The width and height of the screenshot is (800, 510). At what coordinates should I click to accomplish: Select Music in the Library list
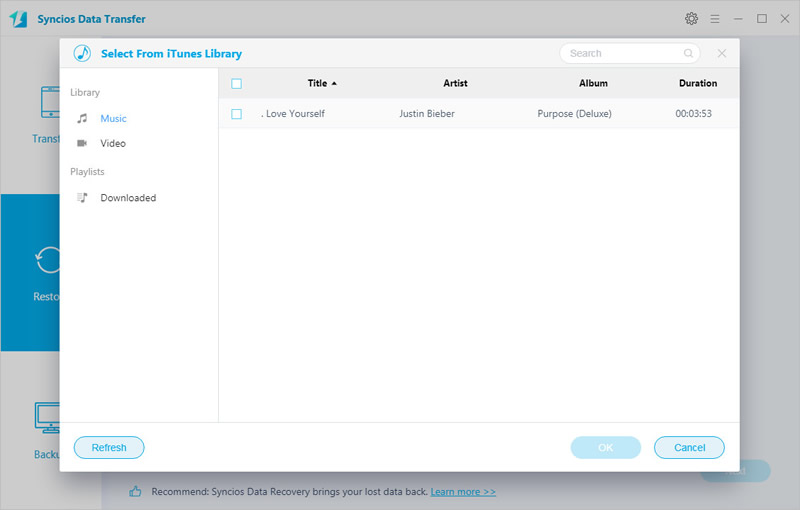click(x=113, y=118)
